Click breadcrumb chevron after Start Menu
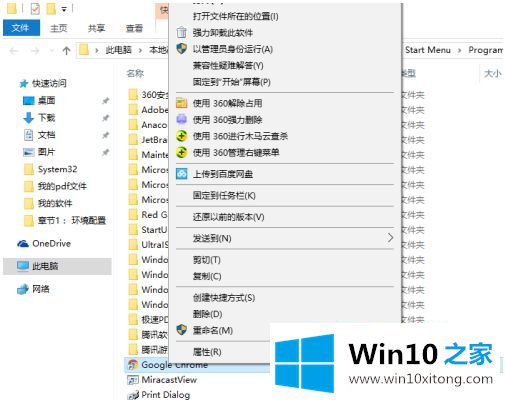The height and width of the screenshot is (405, 505). tap(460, 50)
